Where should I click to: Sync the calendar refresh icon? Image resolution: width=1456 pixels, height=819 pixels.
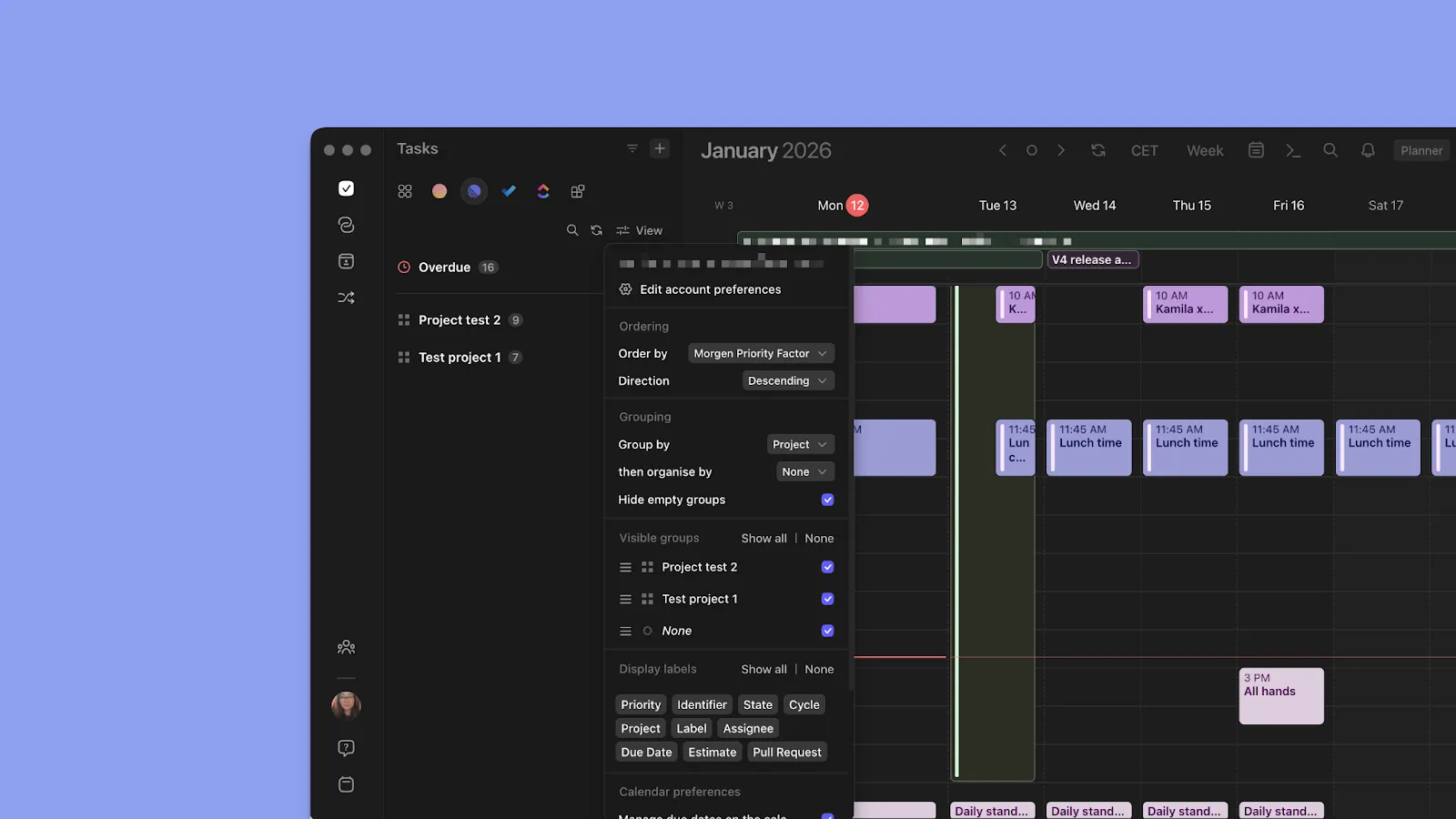(1098, 150)
